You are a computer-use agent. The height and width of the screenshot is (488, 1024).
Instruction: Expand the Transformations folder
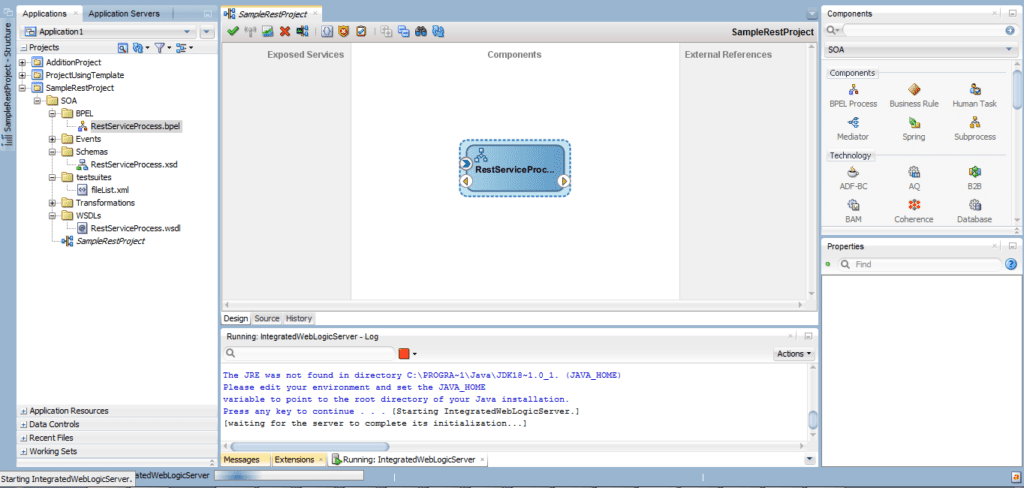pyautogui.click(x=52, y=203)
